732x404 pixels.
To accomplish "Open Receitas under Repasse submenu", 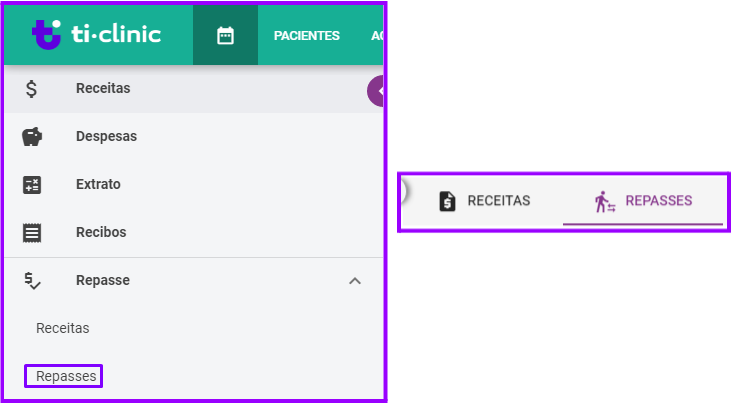I will click(x=63, y=328).
